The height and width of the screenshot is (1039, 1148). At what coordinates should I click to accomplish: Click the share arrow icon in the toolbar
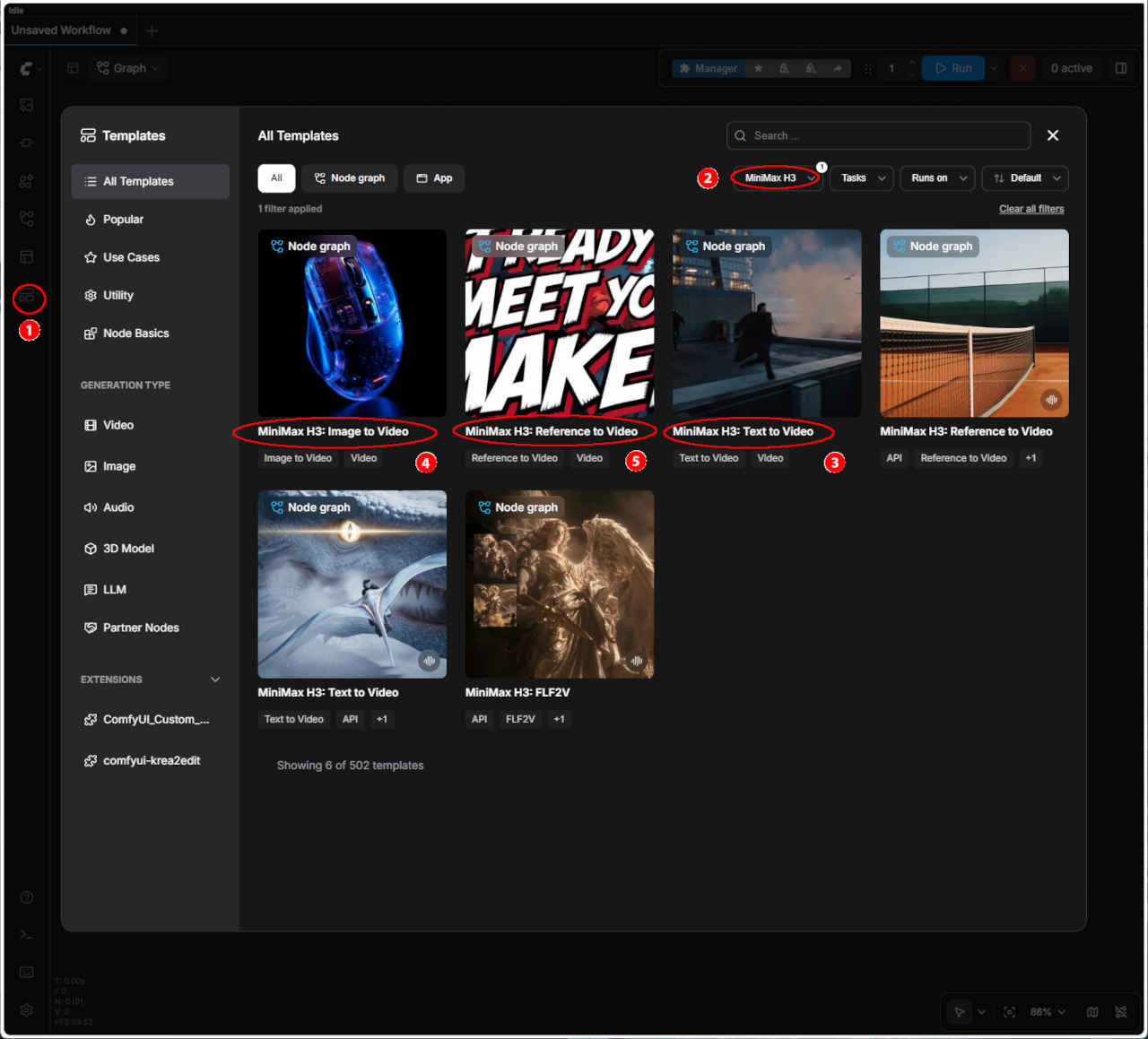[837, 68]
